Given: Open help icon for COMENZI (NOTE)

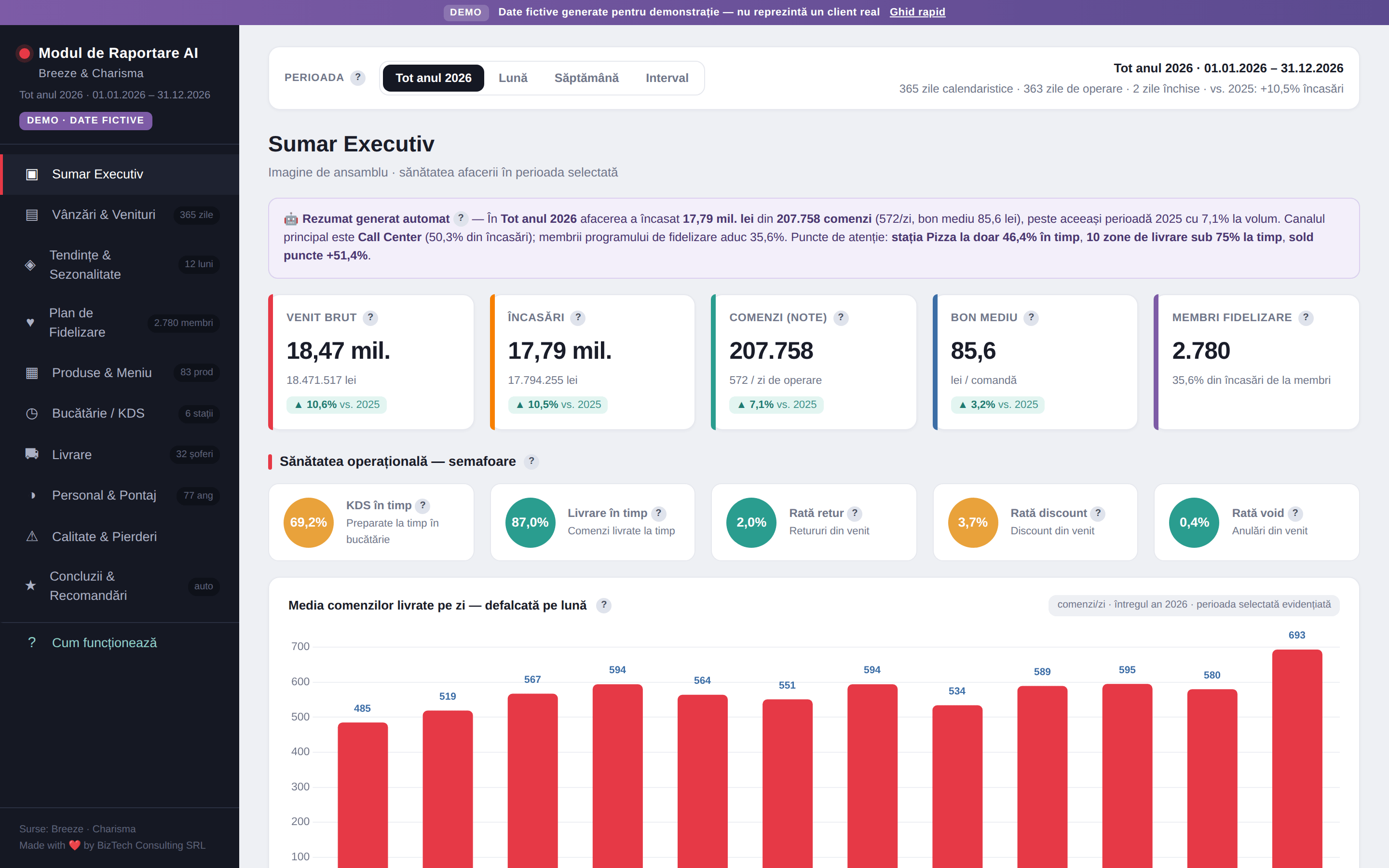Looking at the screenshot, I should (x=840, y=317).
